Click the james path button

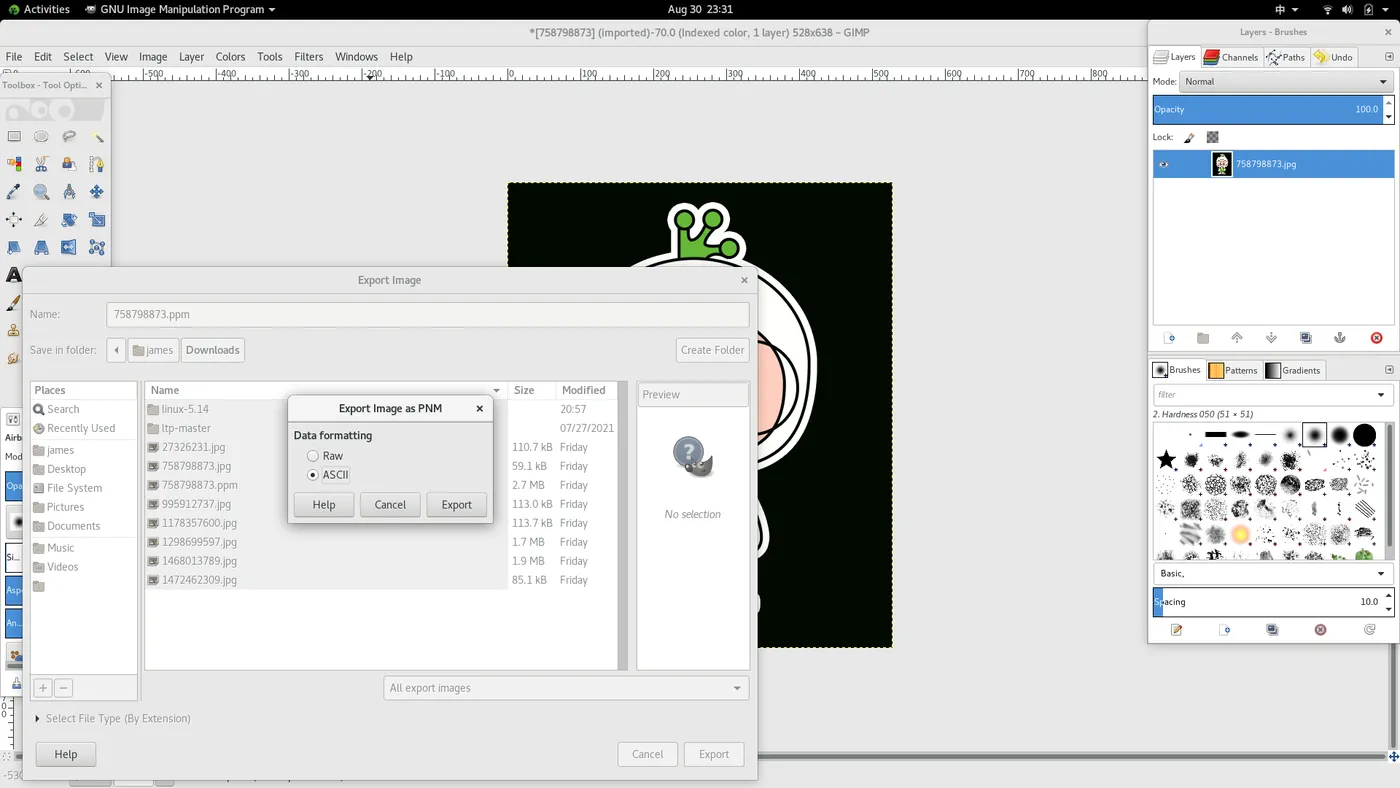coord(153,350)
